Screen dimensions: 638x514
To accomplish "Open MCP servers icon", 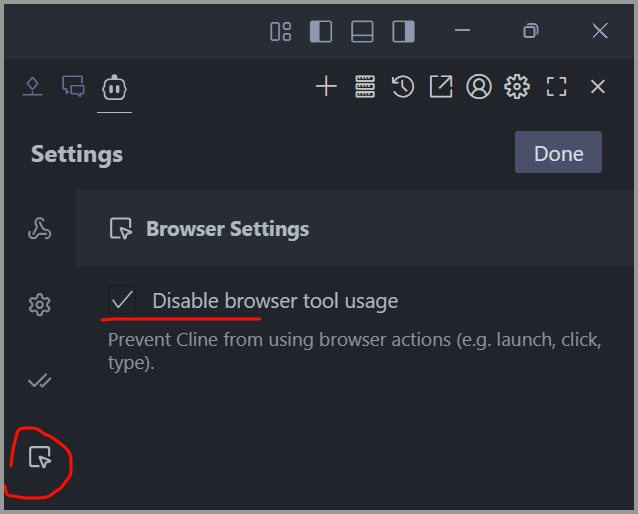I will click(x=364, y=87).
